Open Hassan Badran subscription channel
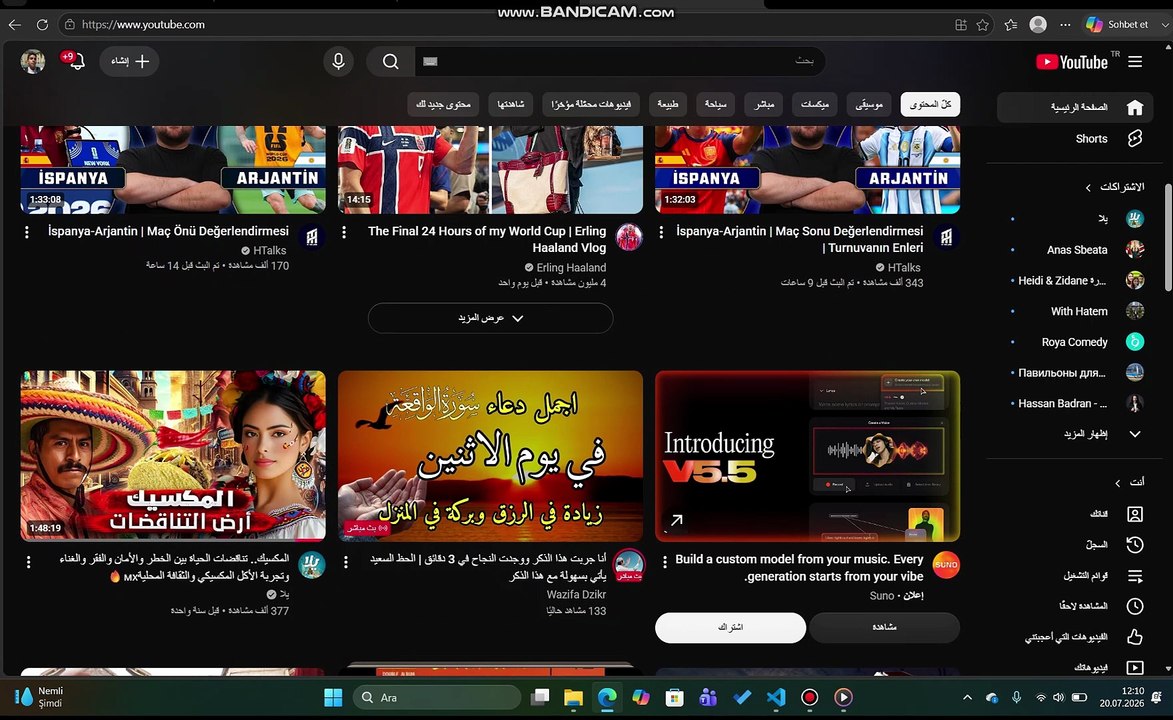Screen dimensions: 1173x720 (1077, 403)
